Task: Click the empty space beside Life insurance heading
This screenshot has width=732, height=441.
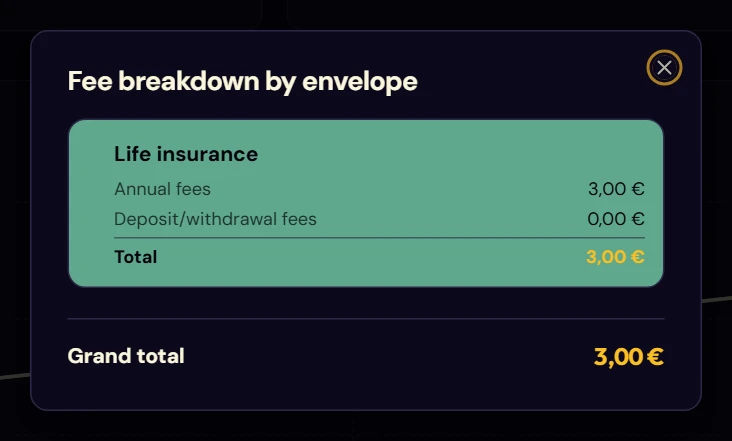Action: pos(448,154)
